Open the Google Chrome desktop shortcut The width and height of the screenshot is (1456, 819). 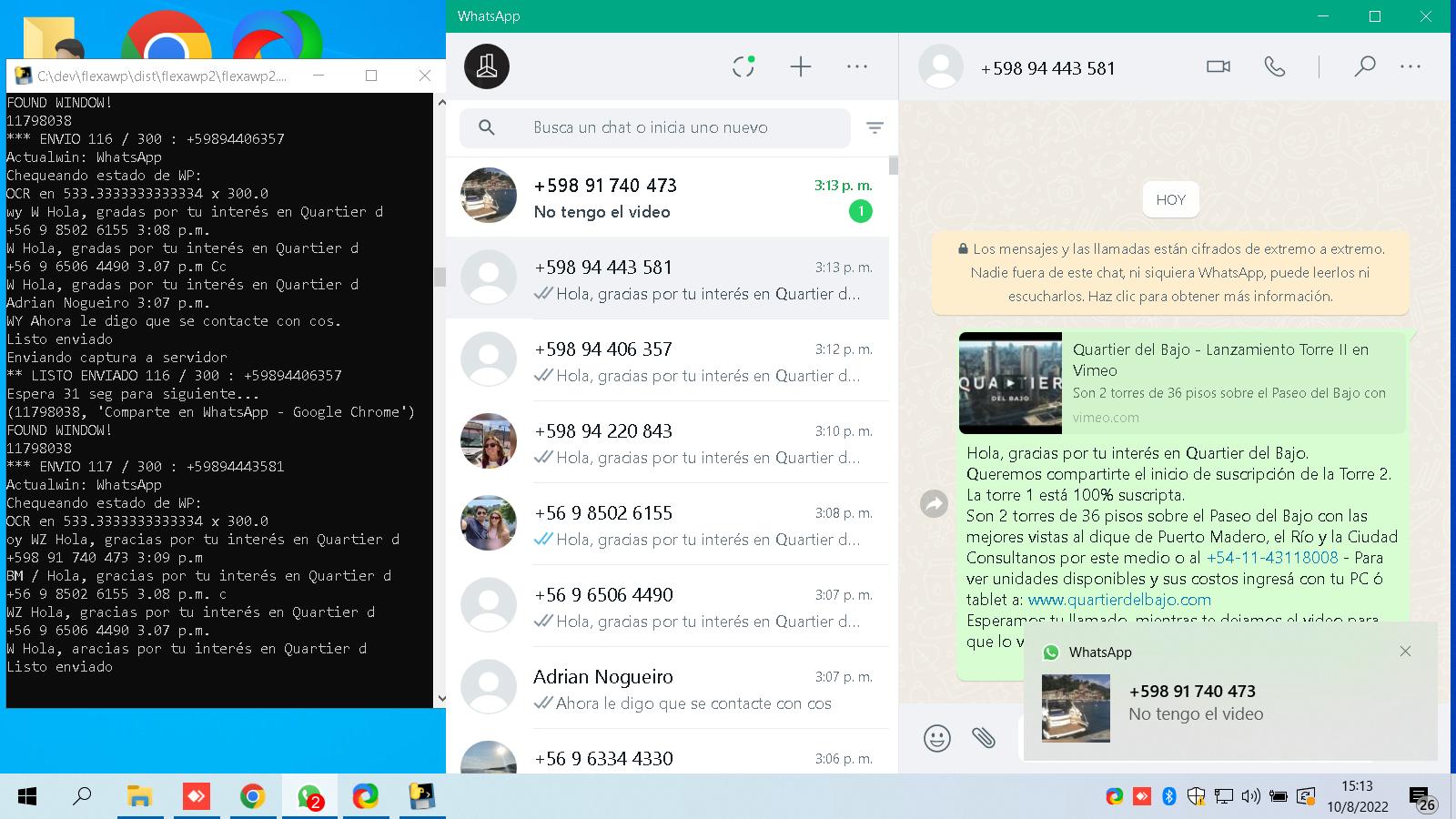point(167,36)
